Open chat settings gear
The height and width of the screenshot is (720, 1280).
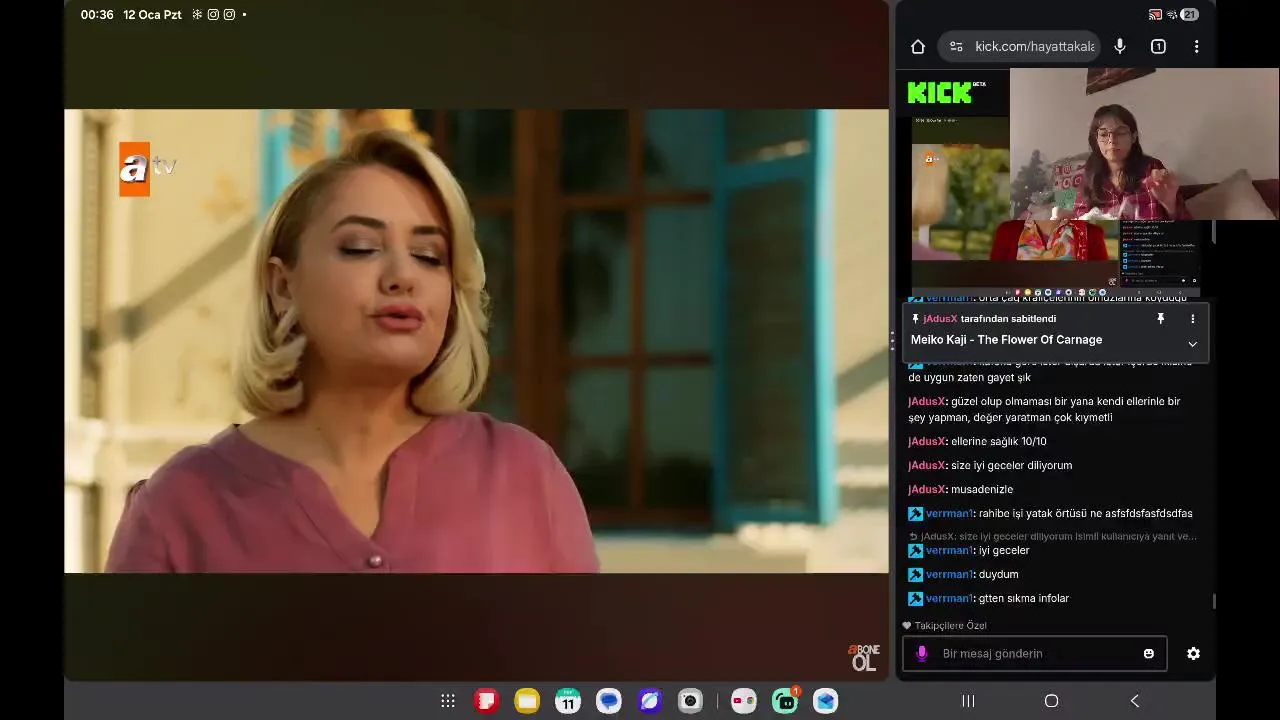pyautogui.click(x=1193, y=653)
